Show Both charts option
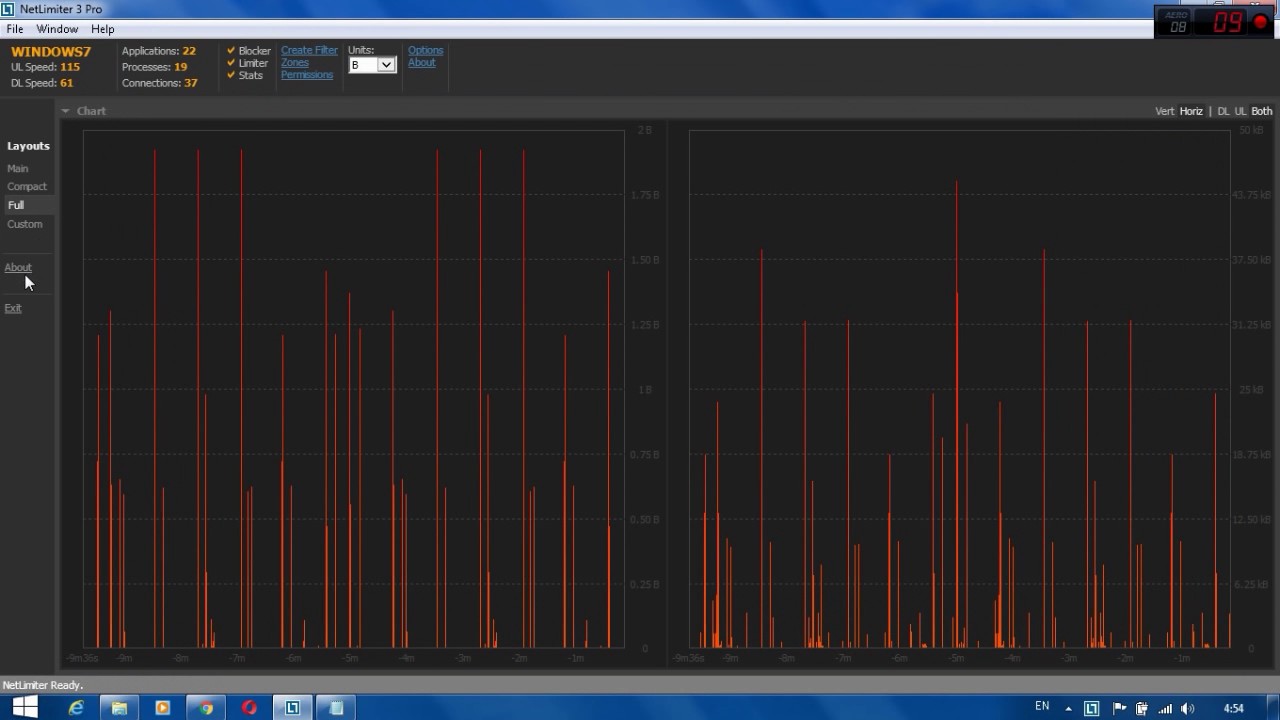 pyautogui.click(x=1262, y=111)
